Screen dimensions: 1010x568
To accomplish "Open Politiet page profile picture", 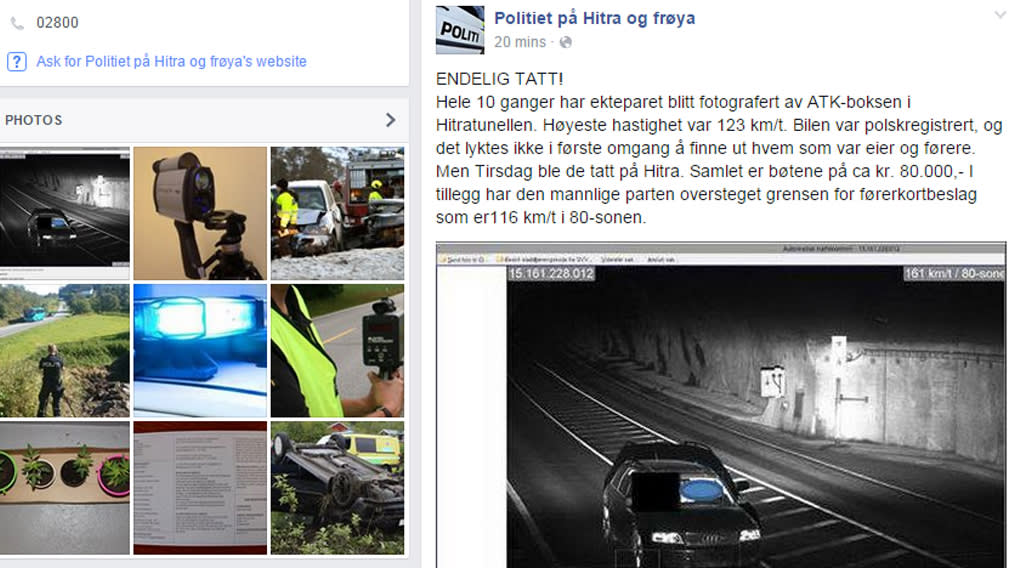I will pyautogui.click(x=460, y=30).
